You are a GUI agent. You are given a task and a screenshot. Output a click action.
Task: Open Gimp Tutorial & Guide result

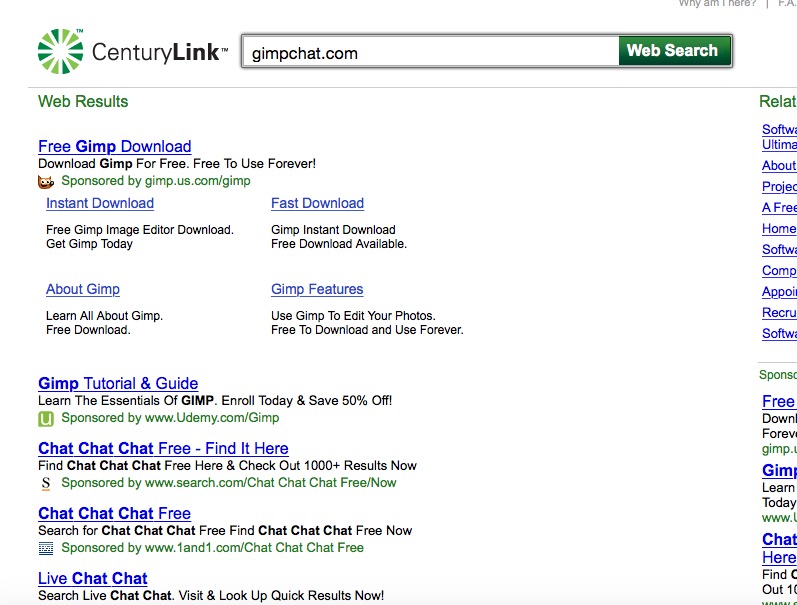coord(118,383)
